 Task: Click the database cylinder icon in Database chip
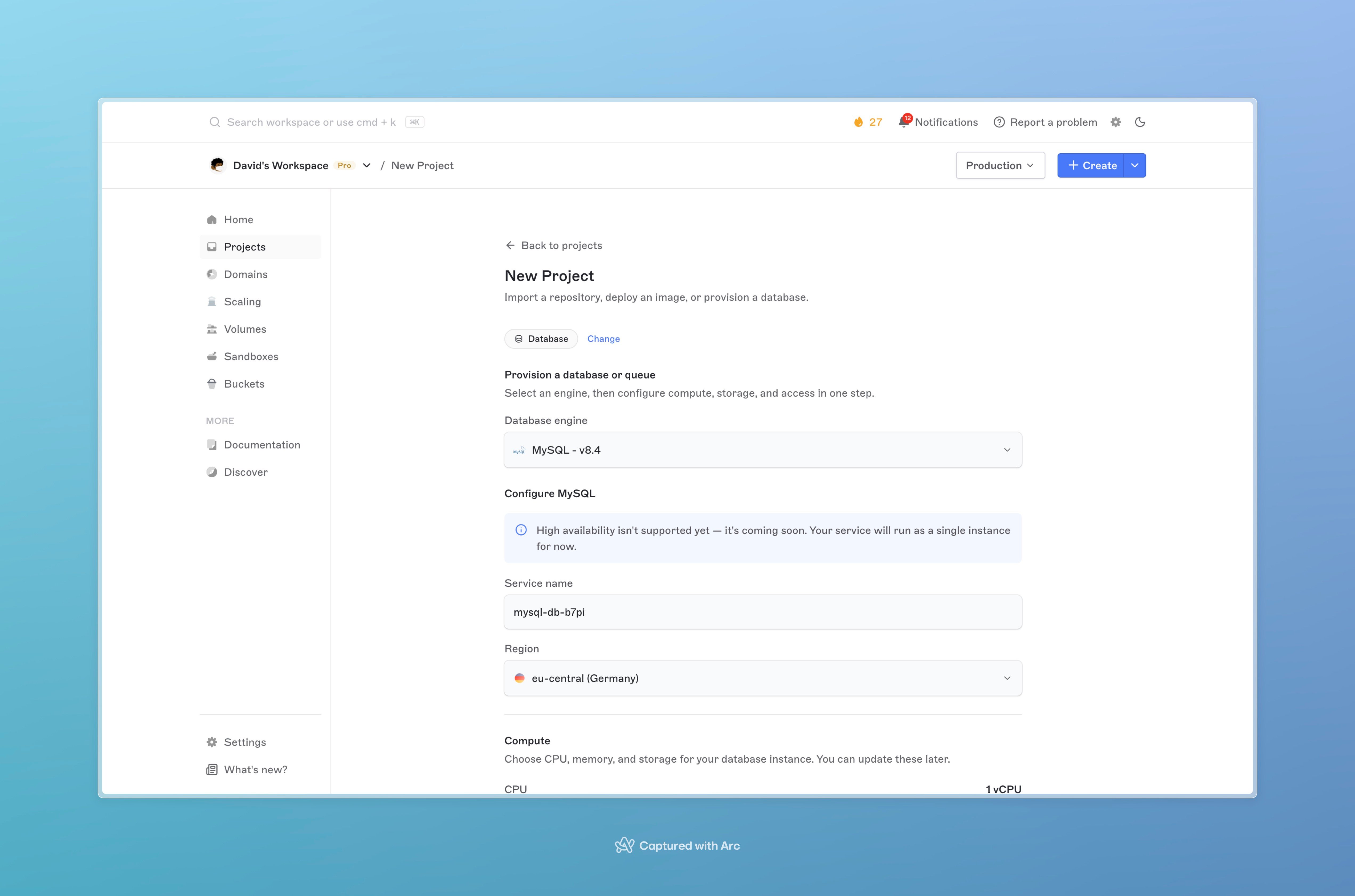[519, 339]
